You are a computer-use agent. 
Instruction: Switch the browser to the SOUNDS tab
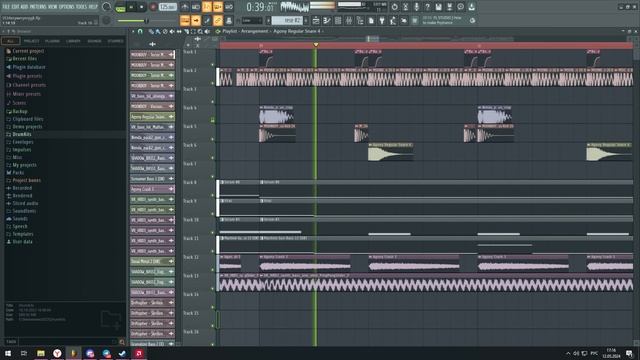[x=94, y=41]
